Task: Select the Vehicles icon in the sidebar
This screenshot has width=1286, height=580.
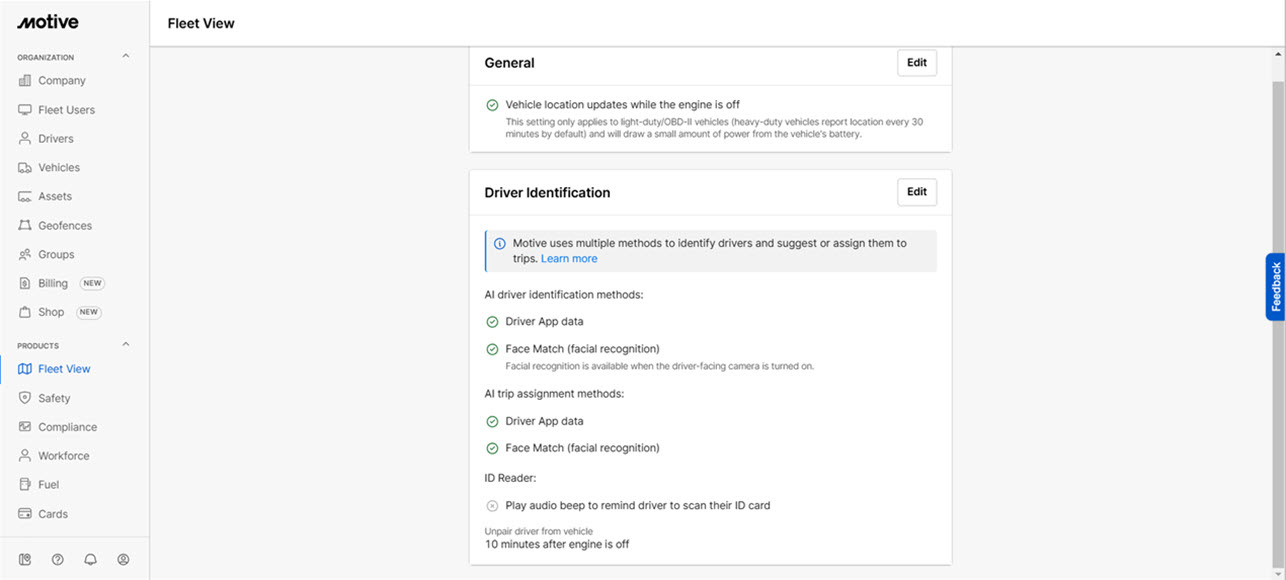Action: click(x=30, y=167)
